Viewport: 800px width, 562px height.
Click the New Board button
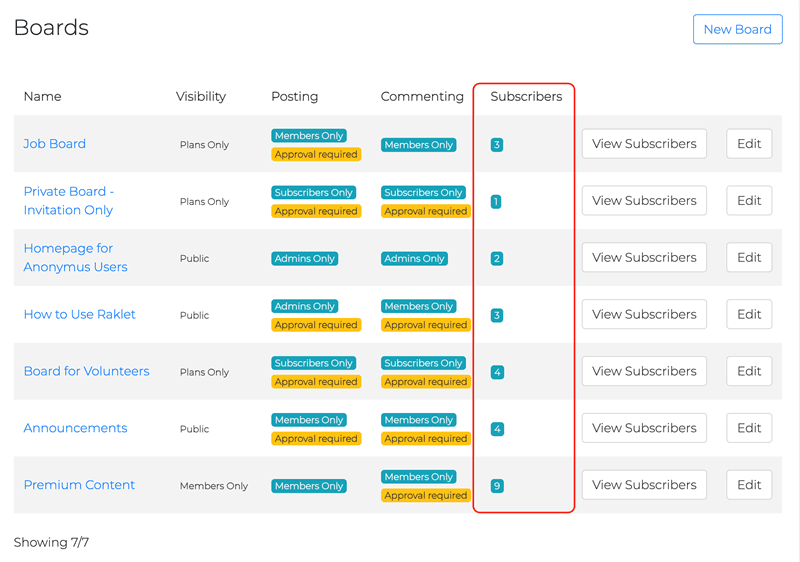737,29
